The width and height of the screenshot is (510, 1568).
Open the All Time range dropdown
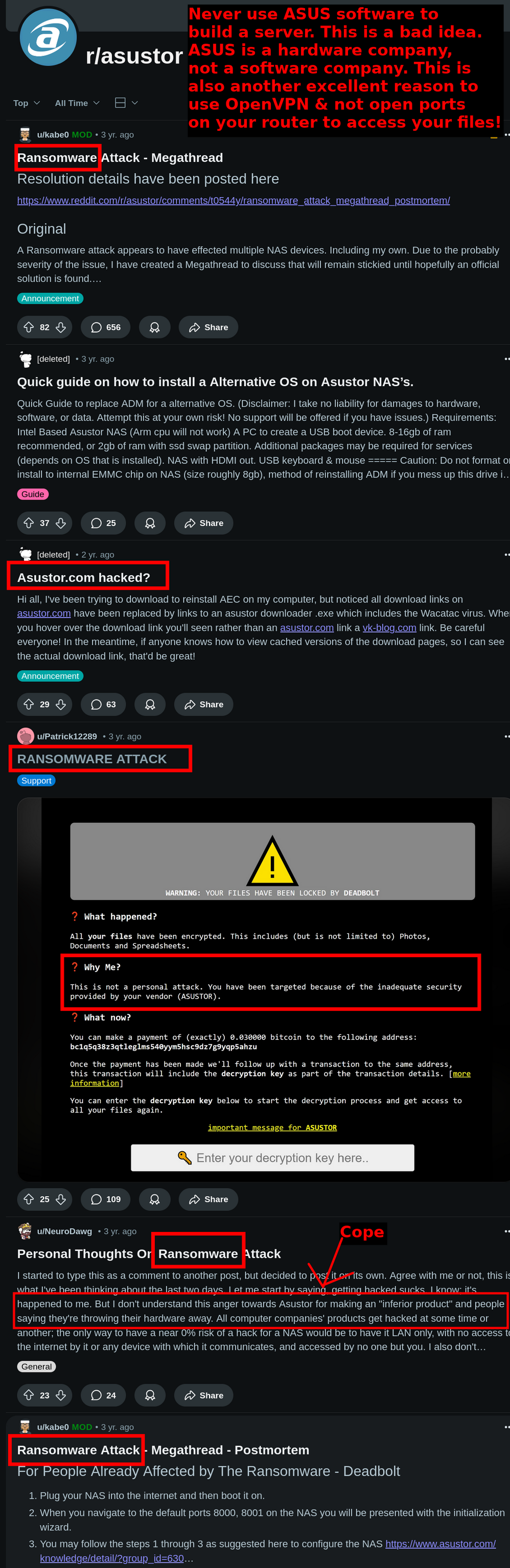point(77,103)
